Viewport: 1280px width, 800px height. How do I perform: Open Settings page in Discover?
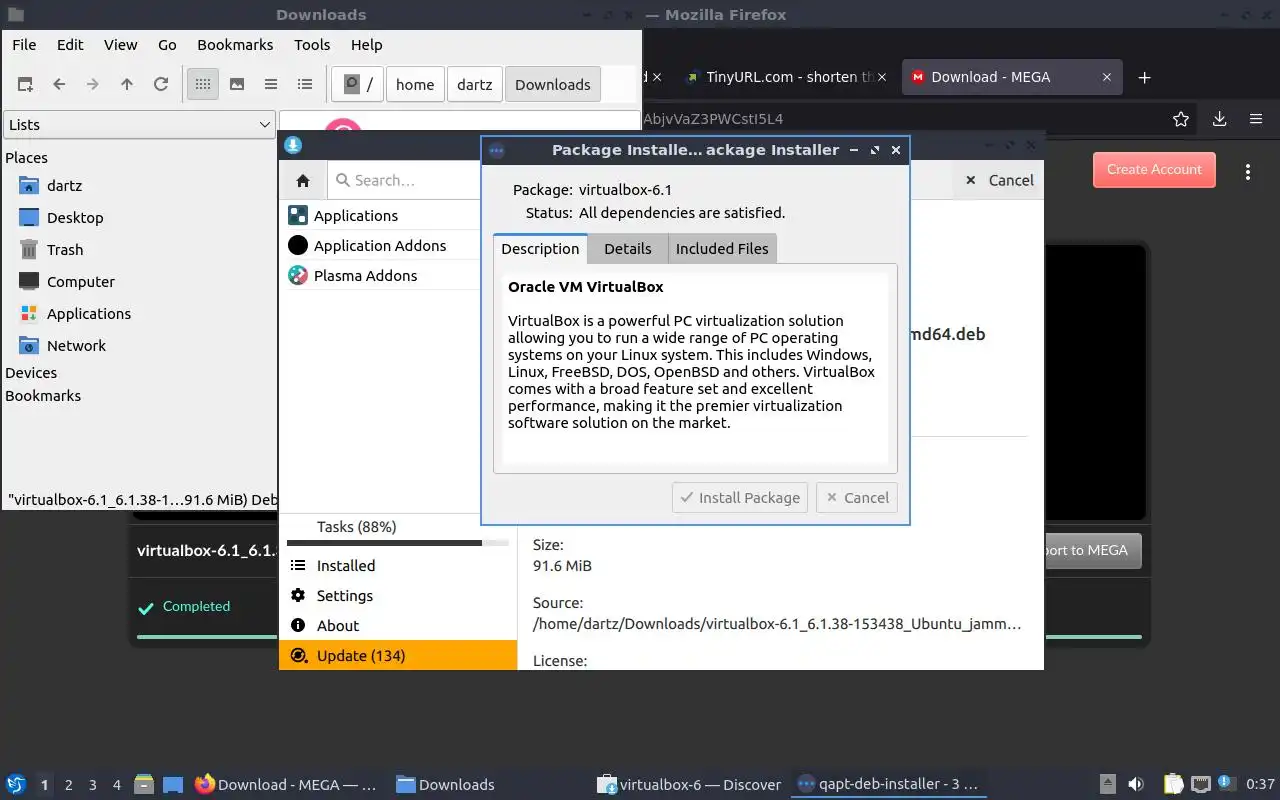pos(398,596)
